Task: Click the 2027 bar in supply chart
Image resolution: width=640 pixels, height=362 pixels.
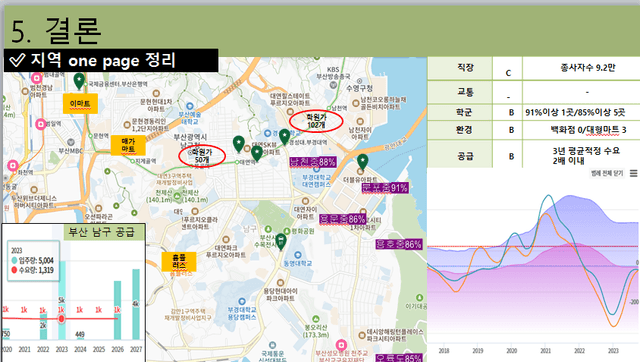Action: [136, 304]
